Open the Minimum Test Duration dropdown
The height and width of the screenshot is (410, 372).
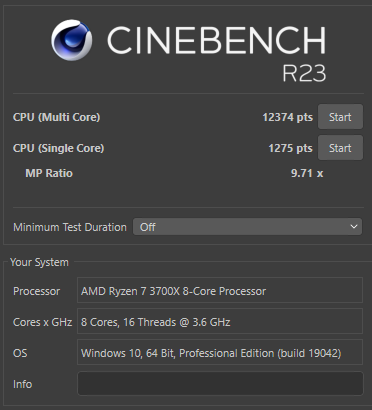(x=247, y=227)
